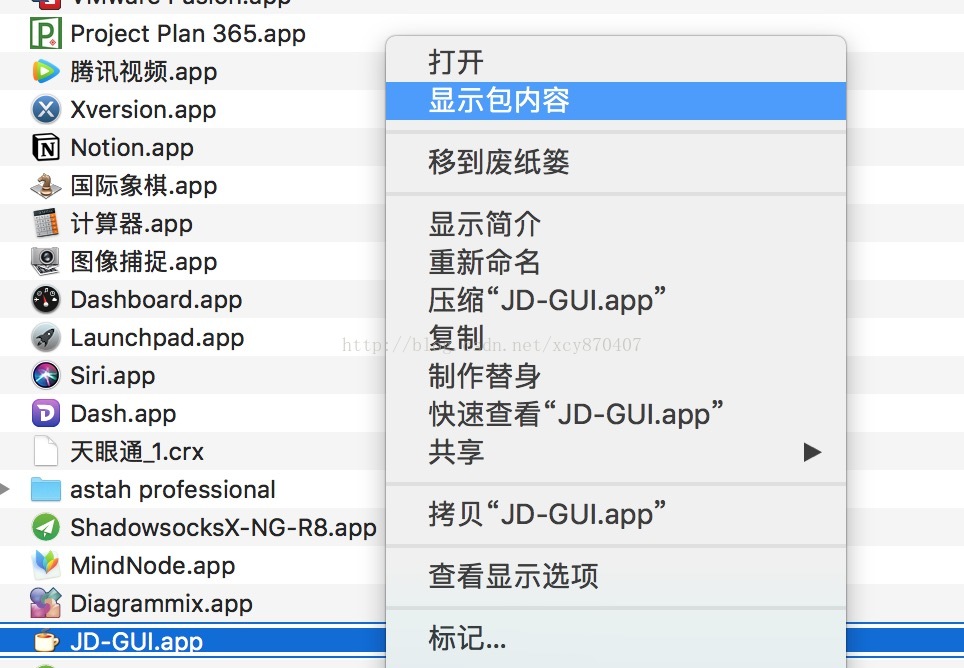This screenshot has height=668, width=964.
Task: Click the Xversion app icon
Action: 45,109
